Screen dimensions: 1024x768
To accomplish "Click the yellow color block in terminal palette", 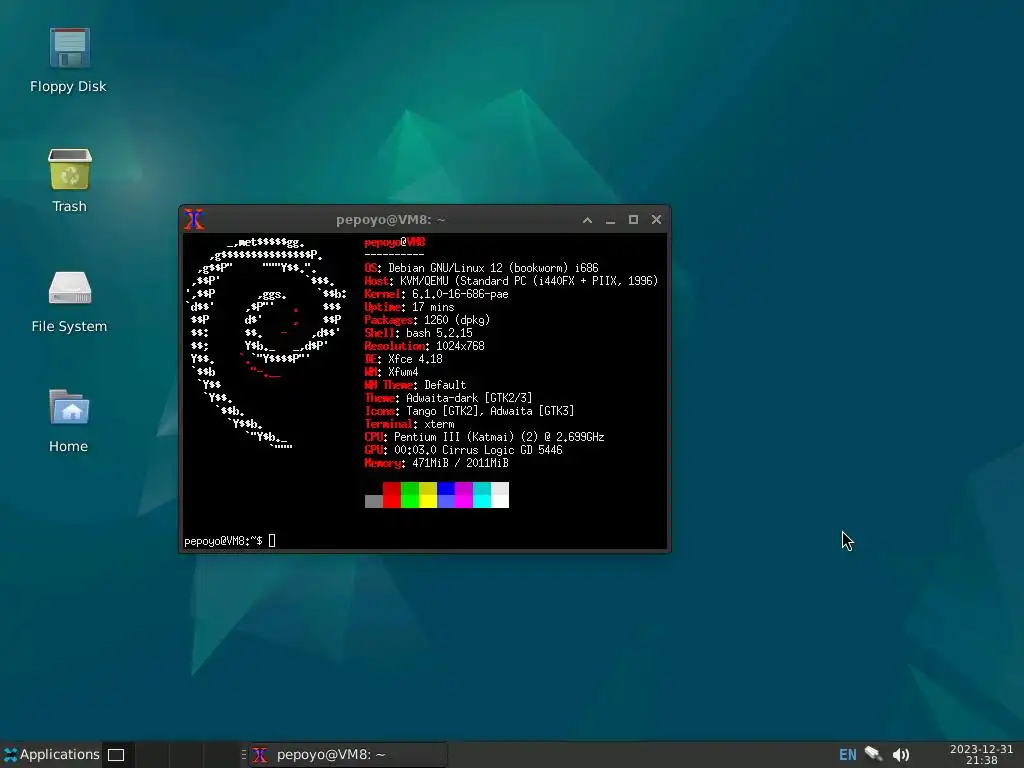I will tap(428, 495).
